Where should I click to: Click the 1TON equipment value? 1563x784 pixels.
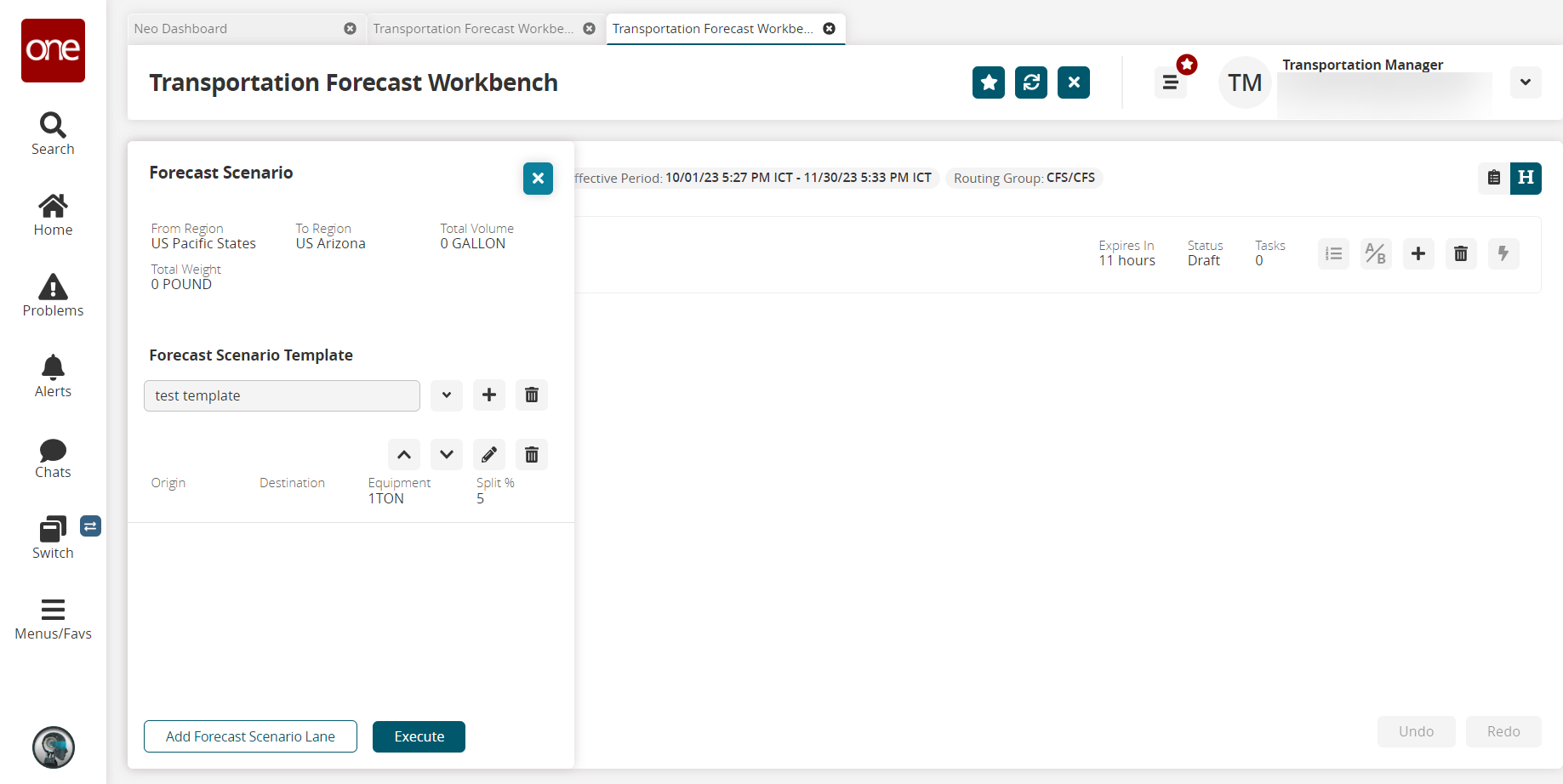click(x=385, y=498)
